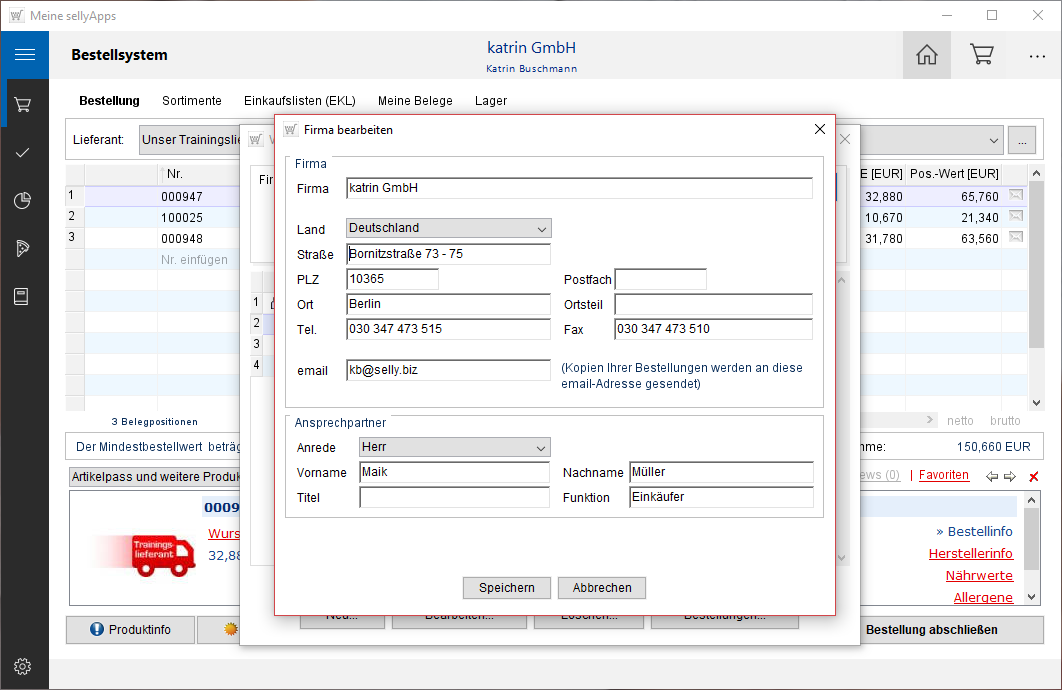
Task: Open the pie chart sidebar icon
Action: [x=24, y=201]
